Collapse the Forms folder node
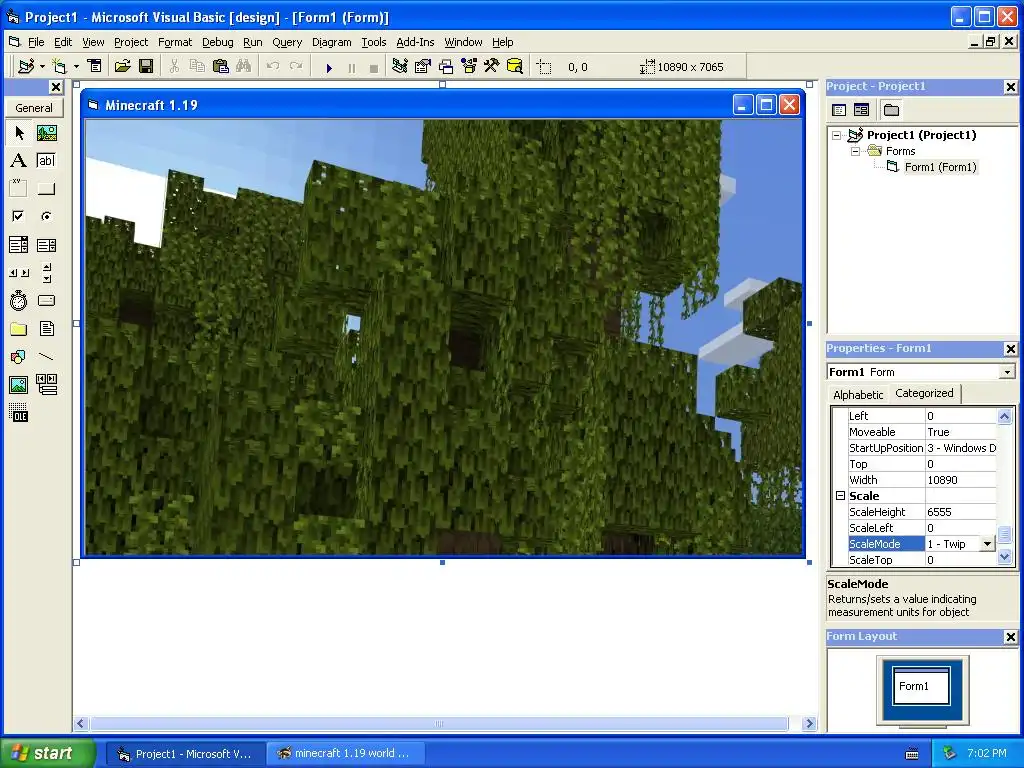The height and width of the screenshot is (768, 1024). click(856, 151)
